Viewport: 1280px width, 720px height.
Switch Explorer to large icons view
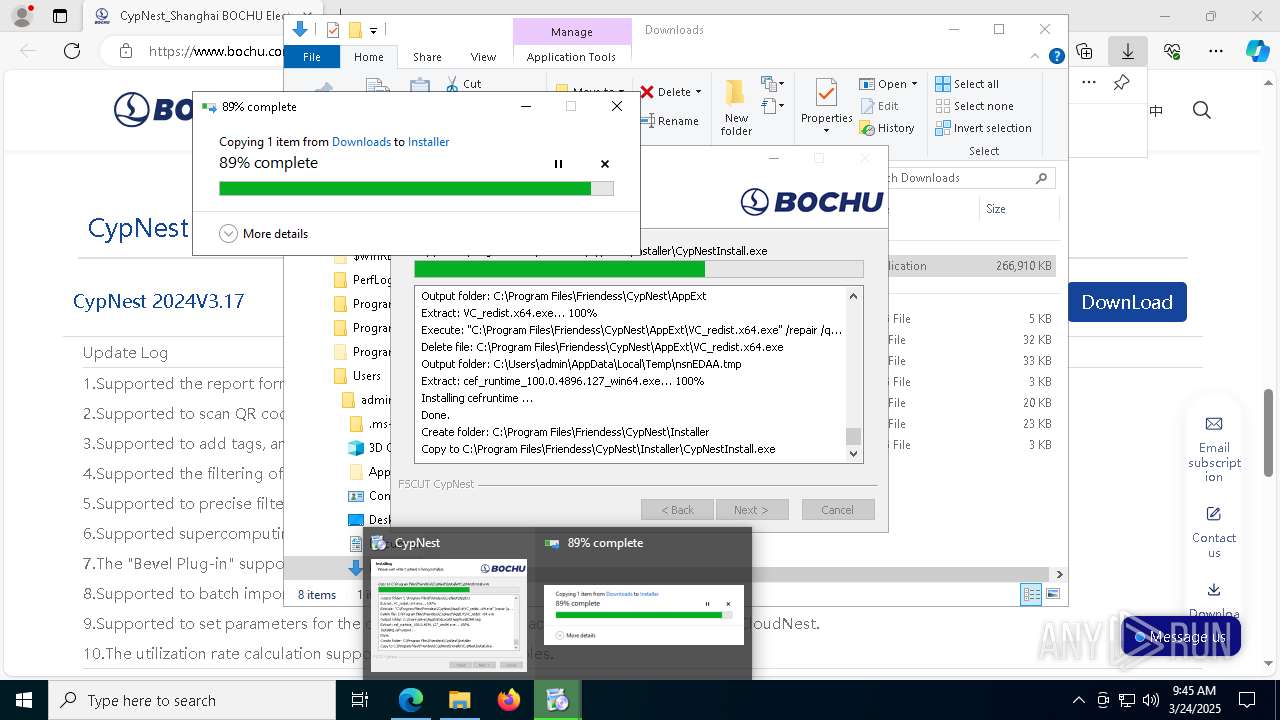(1052, 595)
